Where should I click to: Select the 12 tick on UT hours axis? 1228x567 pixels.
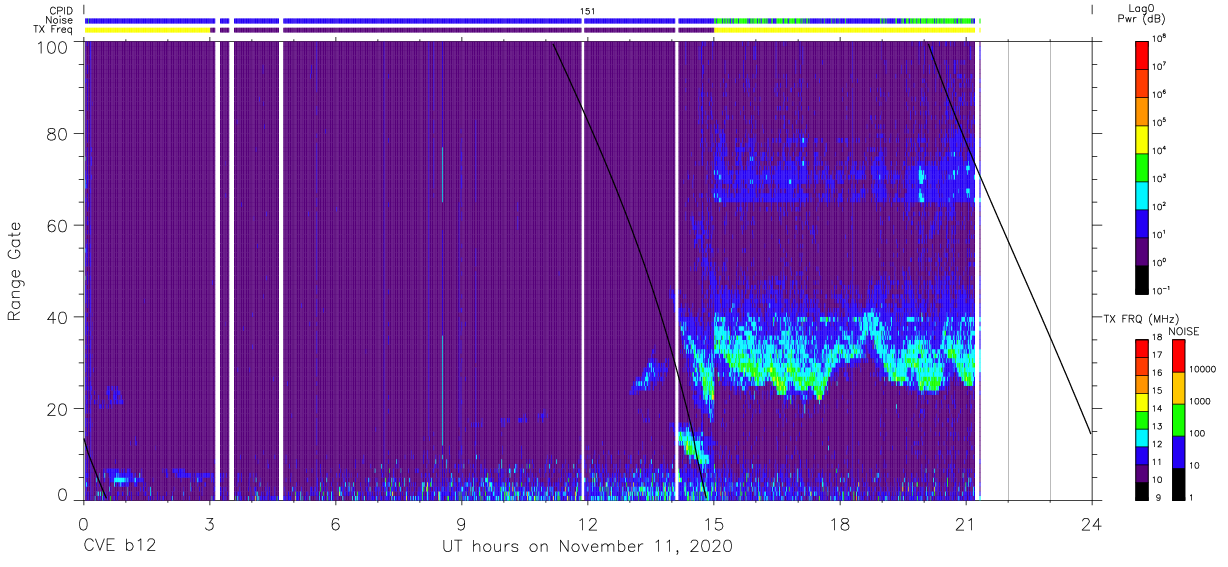point(588,524)
